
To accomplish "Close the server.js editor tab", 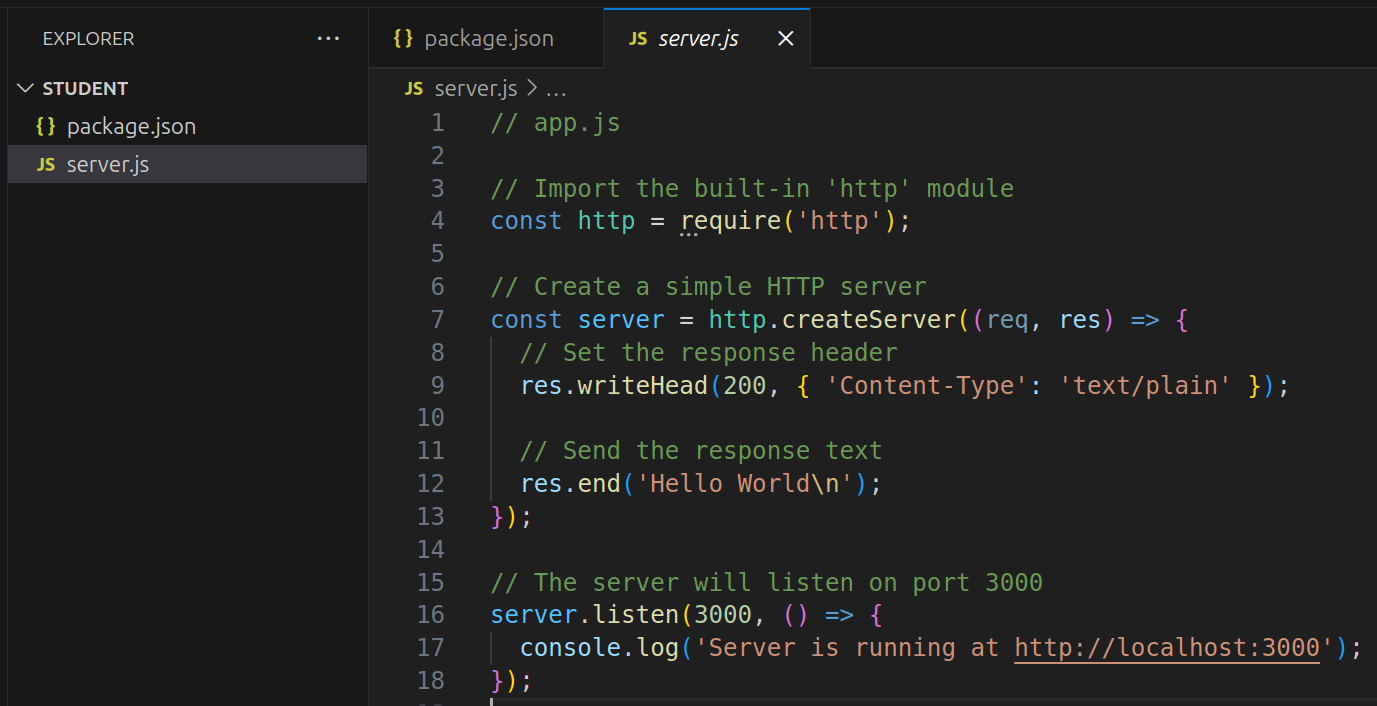I will 786,39.
